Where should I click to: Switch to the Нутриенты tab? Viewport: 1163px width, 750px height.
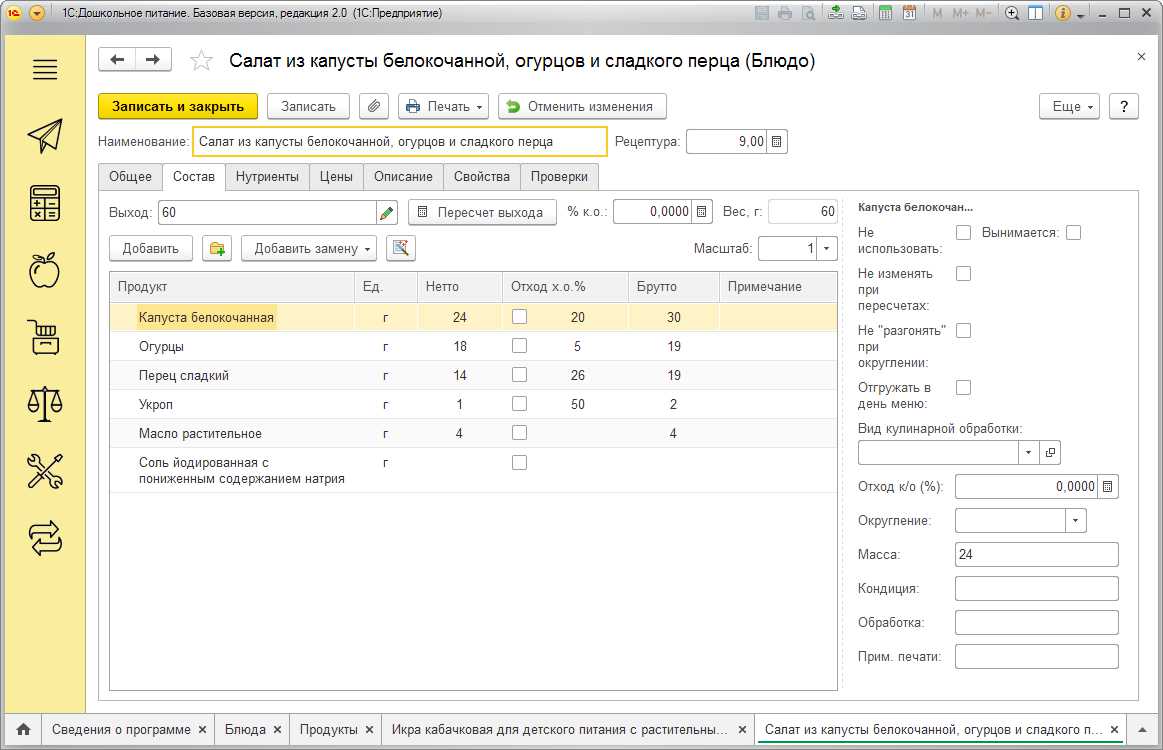click(x=267, y=177)
